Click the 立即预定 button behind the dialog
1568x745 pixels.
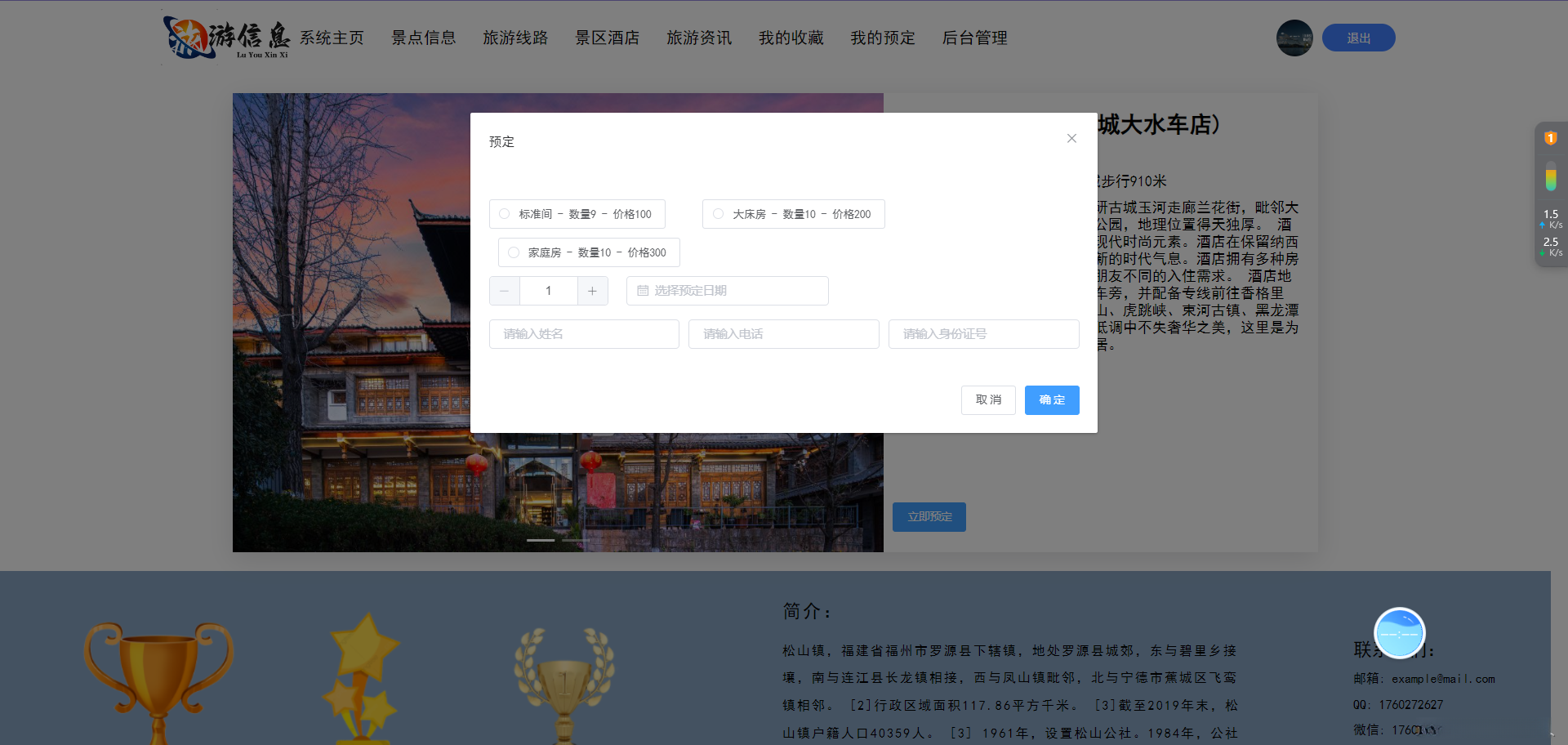929,517
